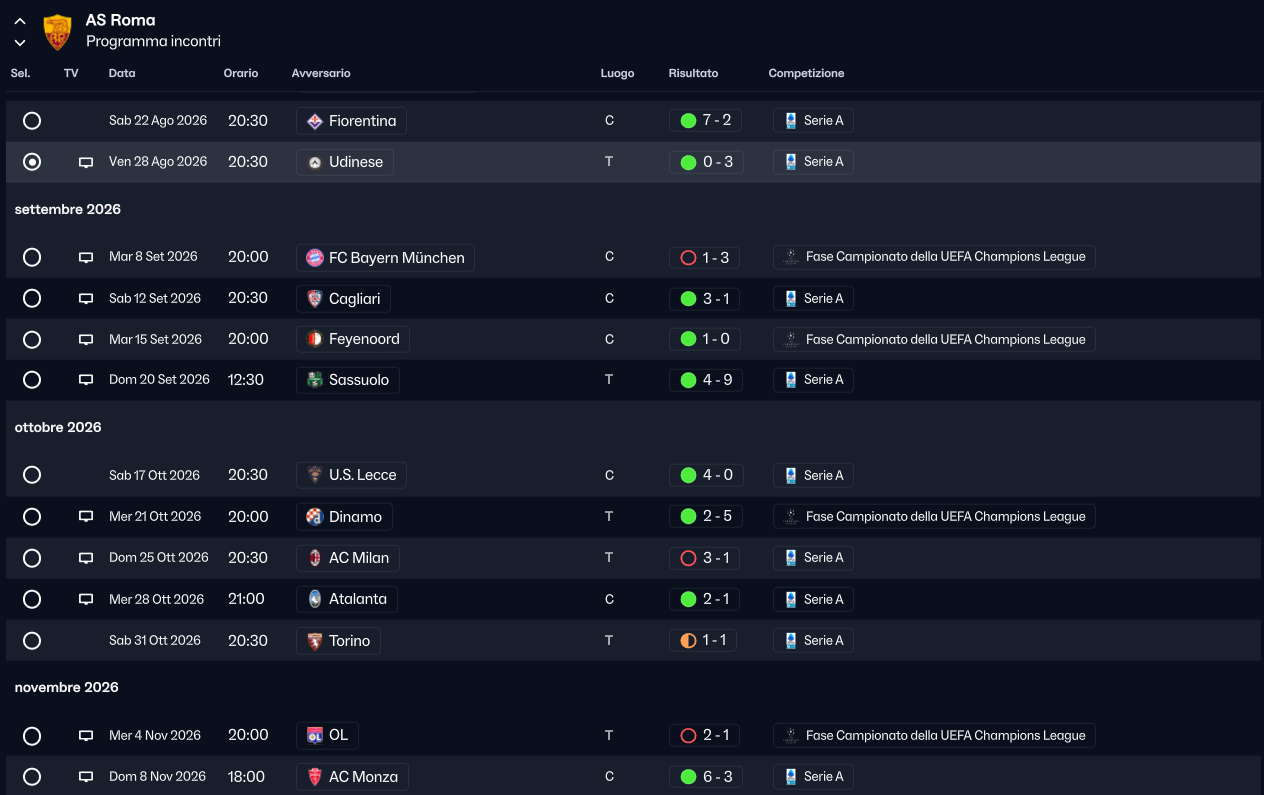The image size is (1264, 795).
Task: Sort by the Data column header
Action: click(122, 73)
